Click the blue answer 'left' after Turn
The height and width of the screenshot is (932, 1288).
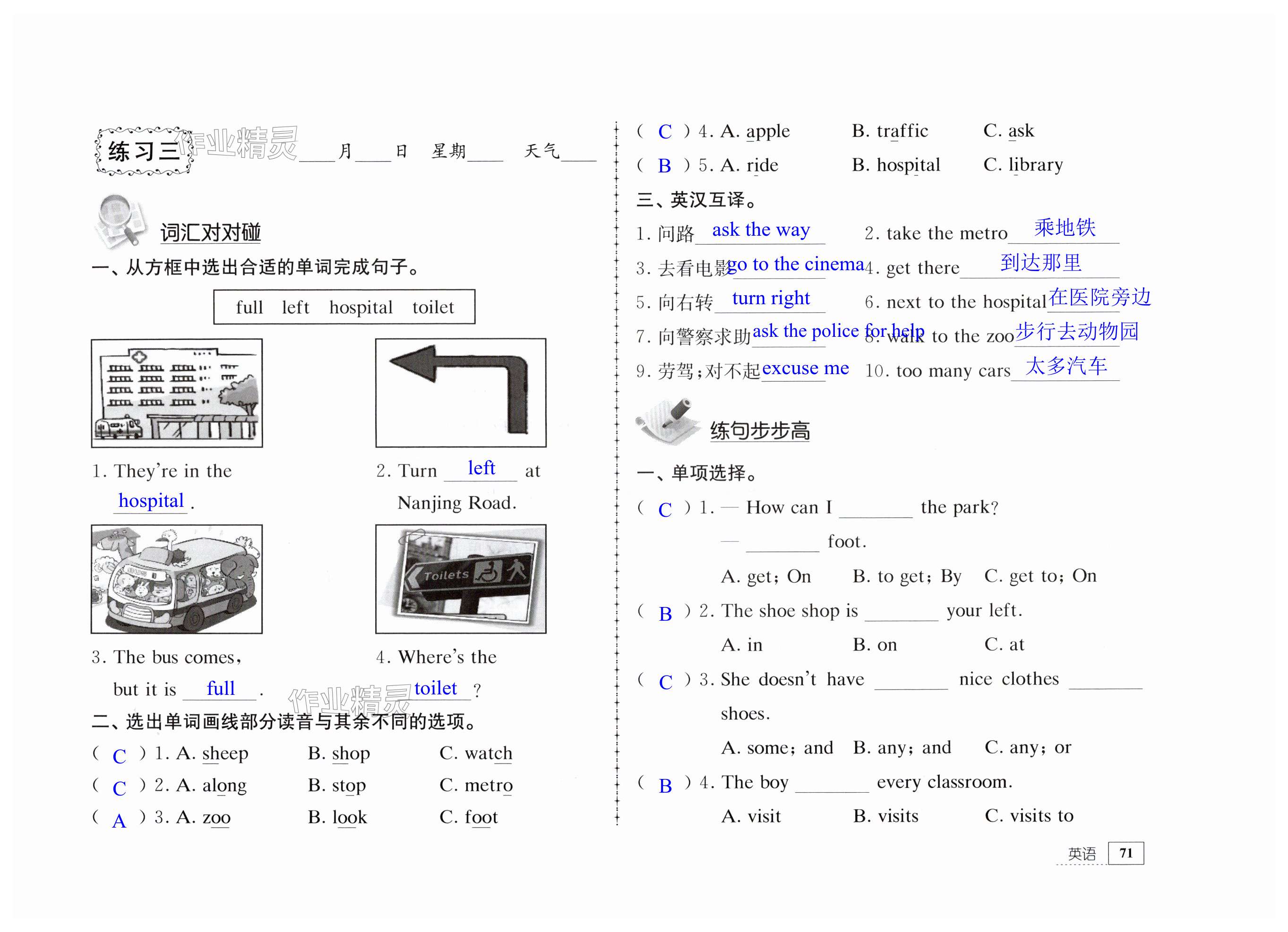(x=481, y=468)
